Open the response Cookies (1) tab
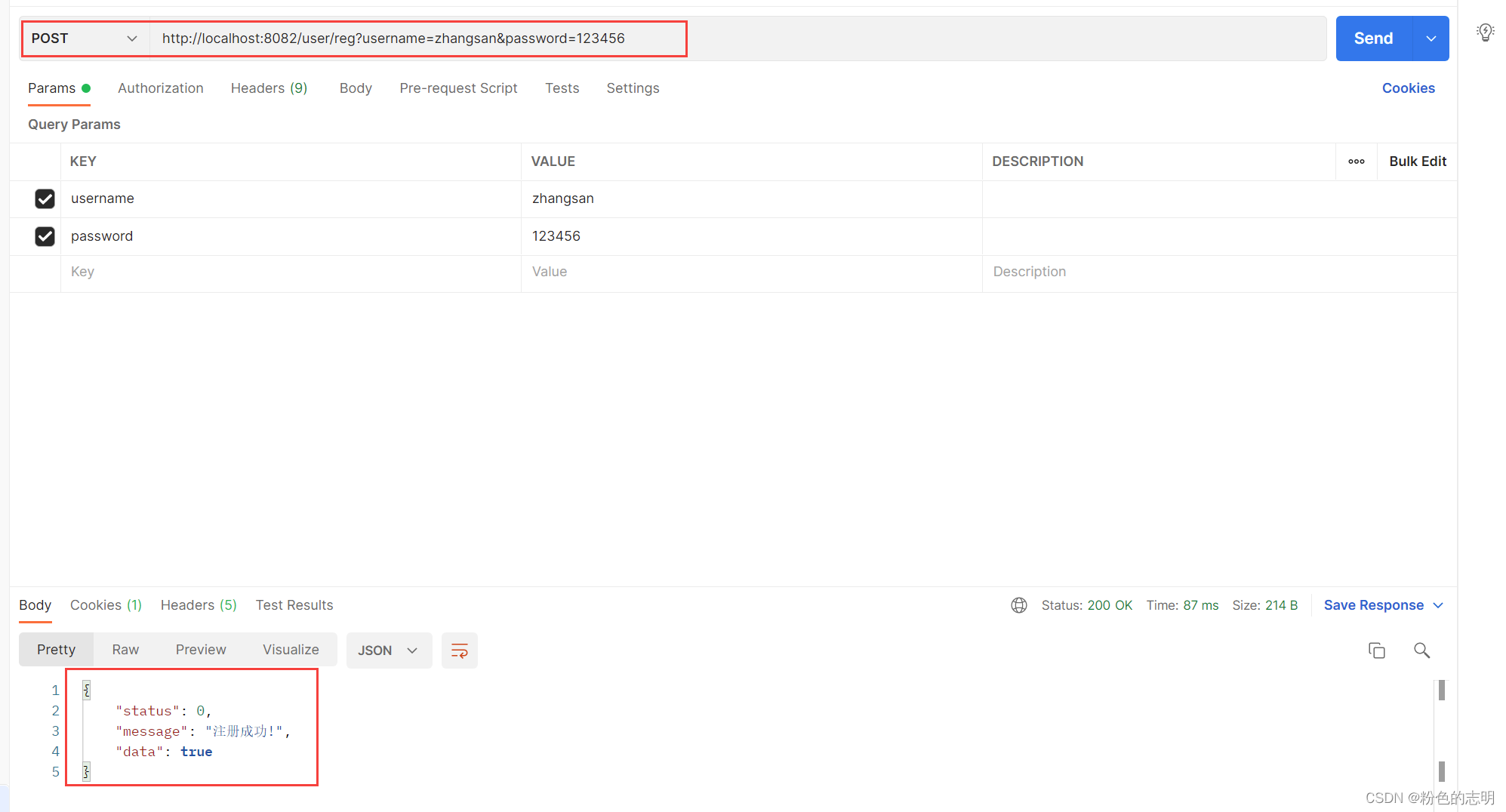The image size is (1506, 812). [106, 605]
